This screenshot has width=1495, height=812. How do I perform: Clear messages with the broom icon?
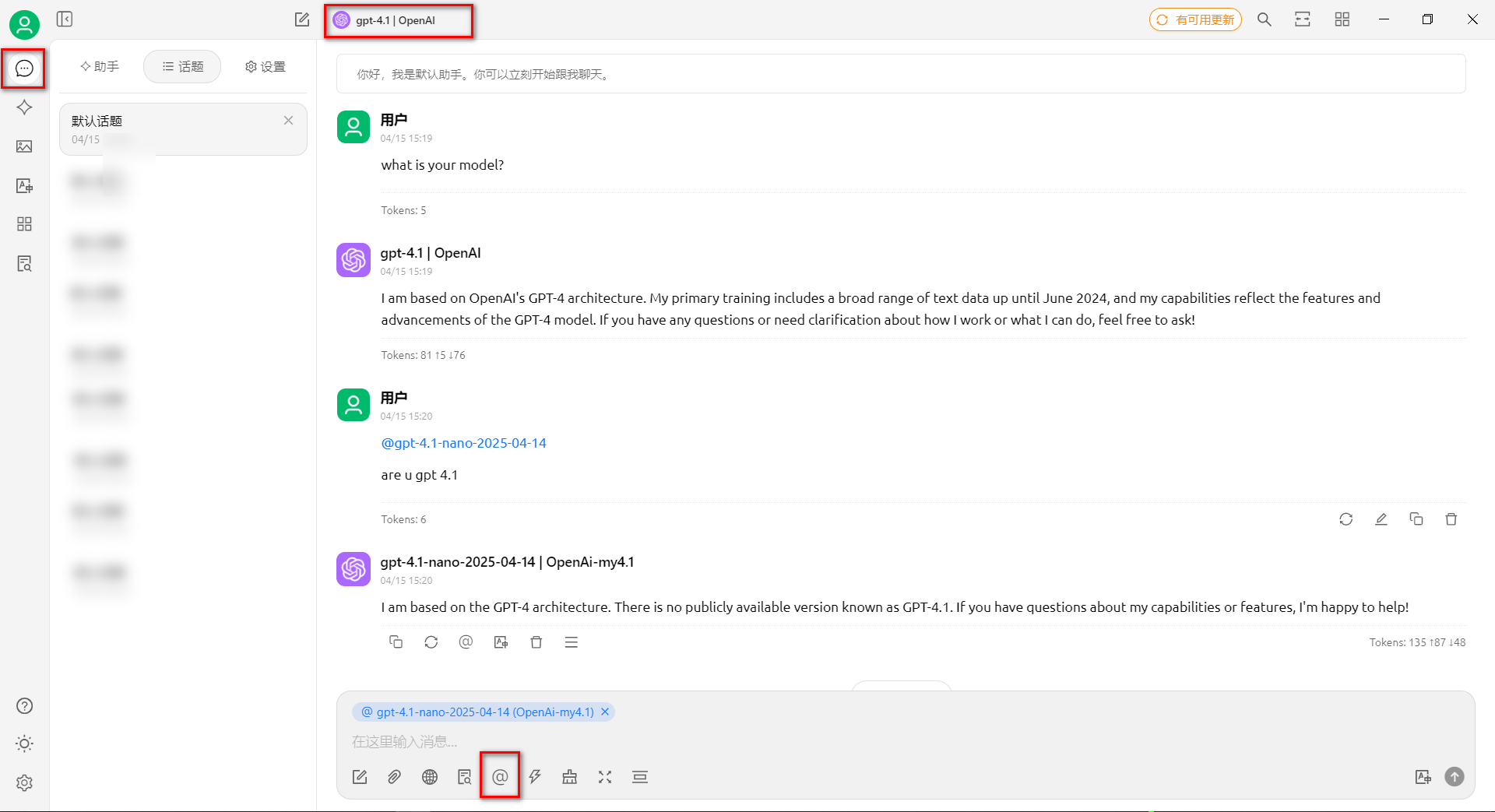(570, 777)
